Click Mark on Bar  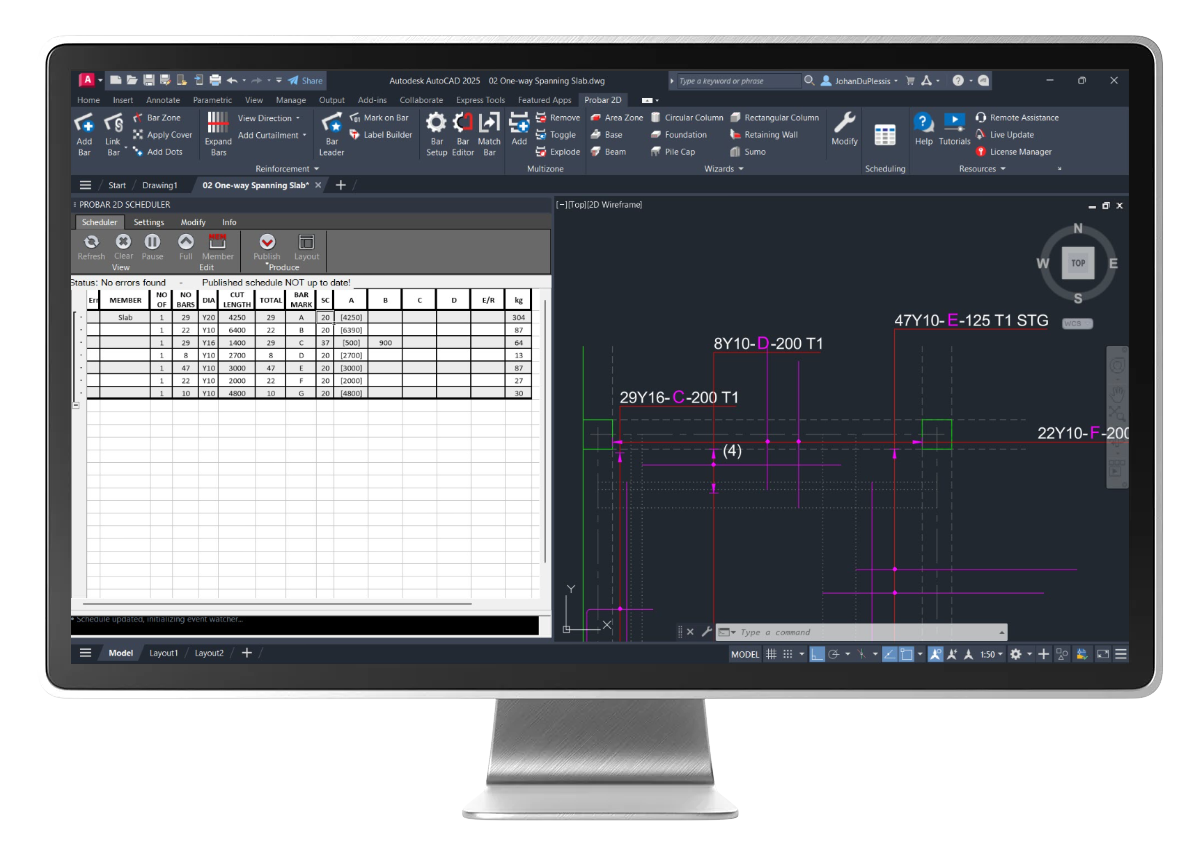379,117
